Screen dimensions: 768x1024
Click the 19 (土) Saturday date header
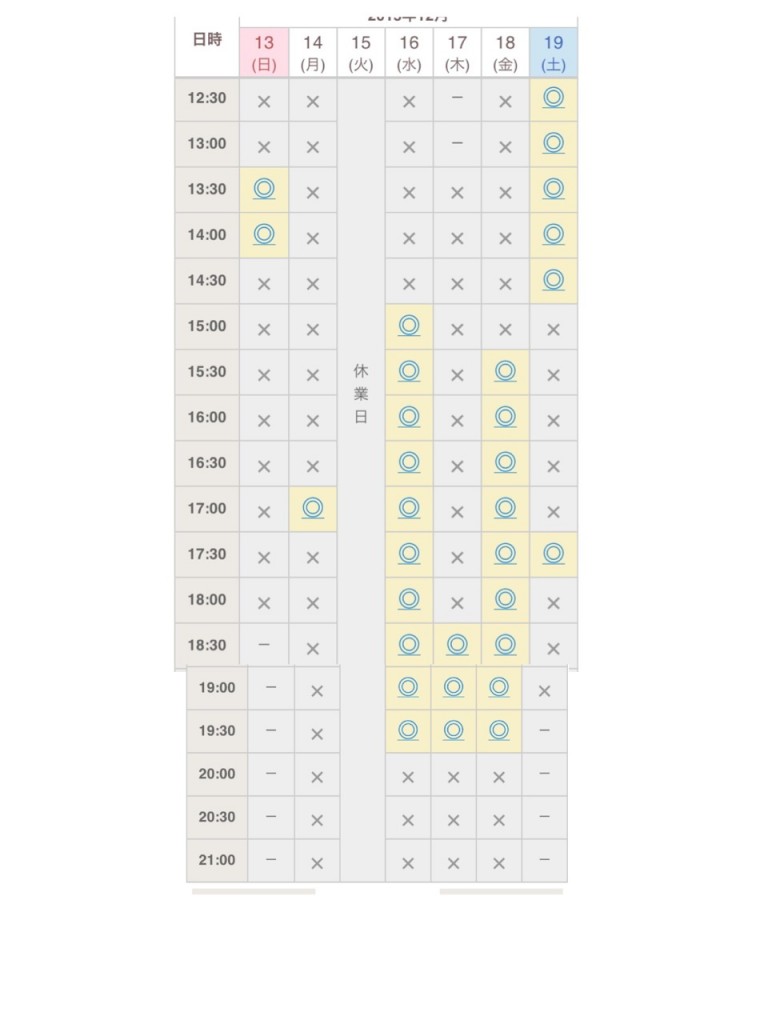[553, 53]
